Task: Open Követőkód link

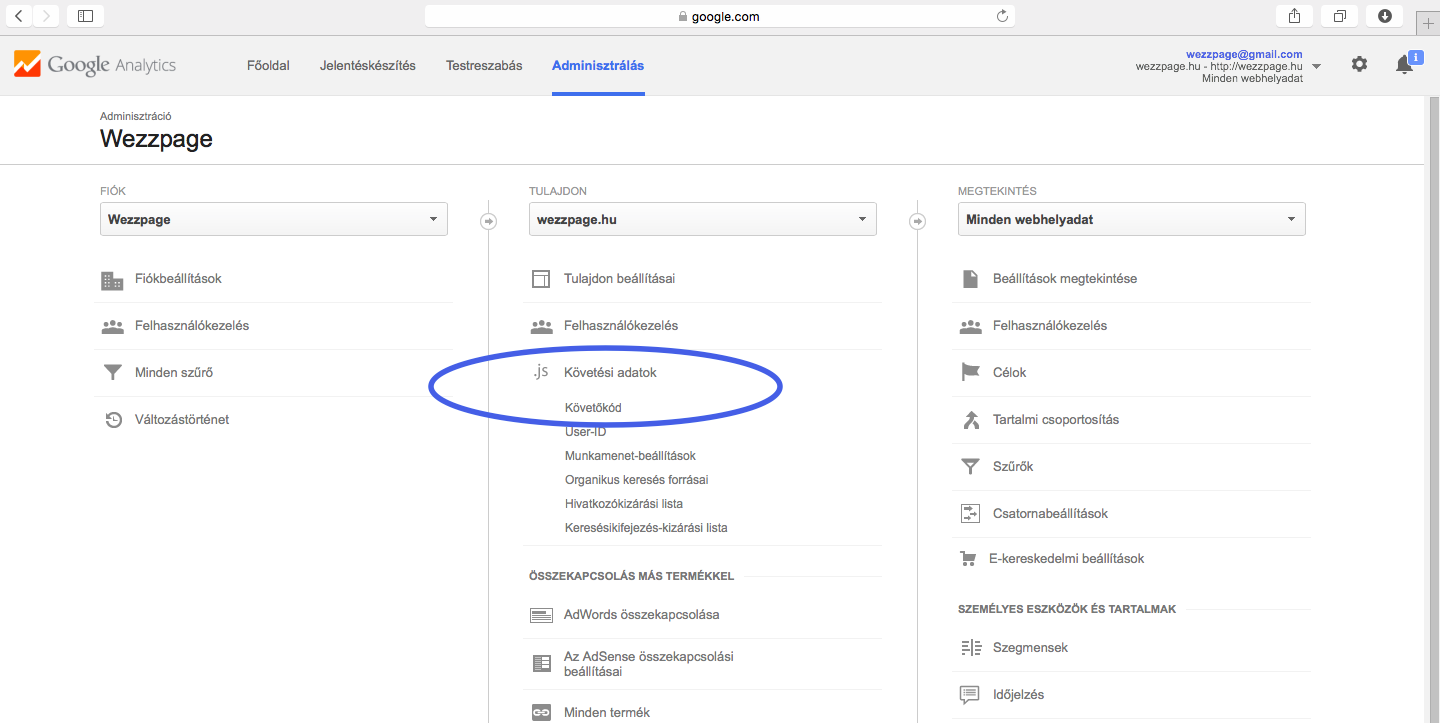Action: [593, 408]
